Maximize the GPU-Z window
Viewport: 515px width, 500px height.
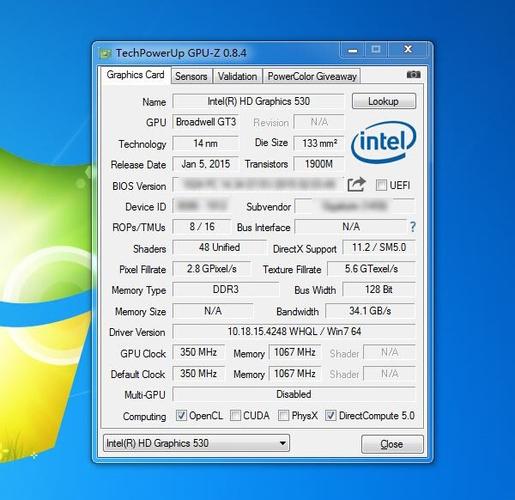376,50
